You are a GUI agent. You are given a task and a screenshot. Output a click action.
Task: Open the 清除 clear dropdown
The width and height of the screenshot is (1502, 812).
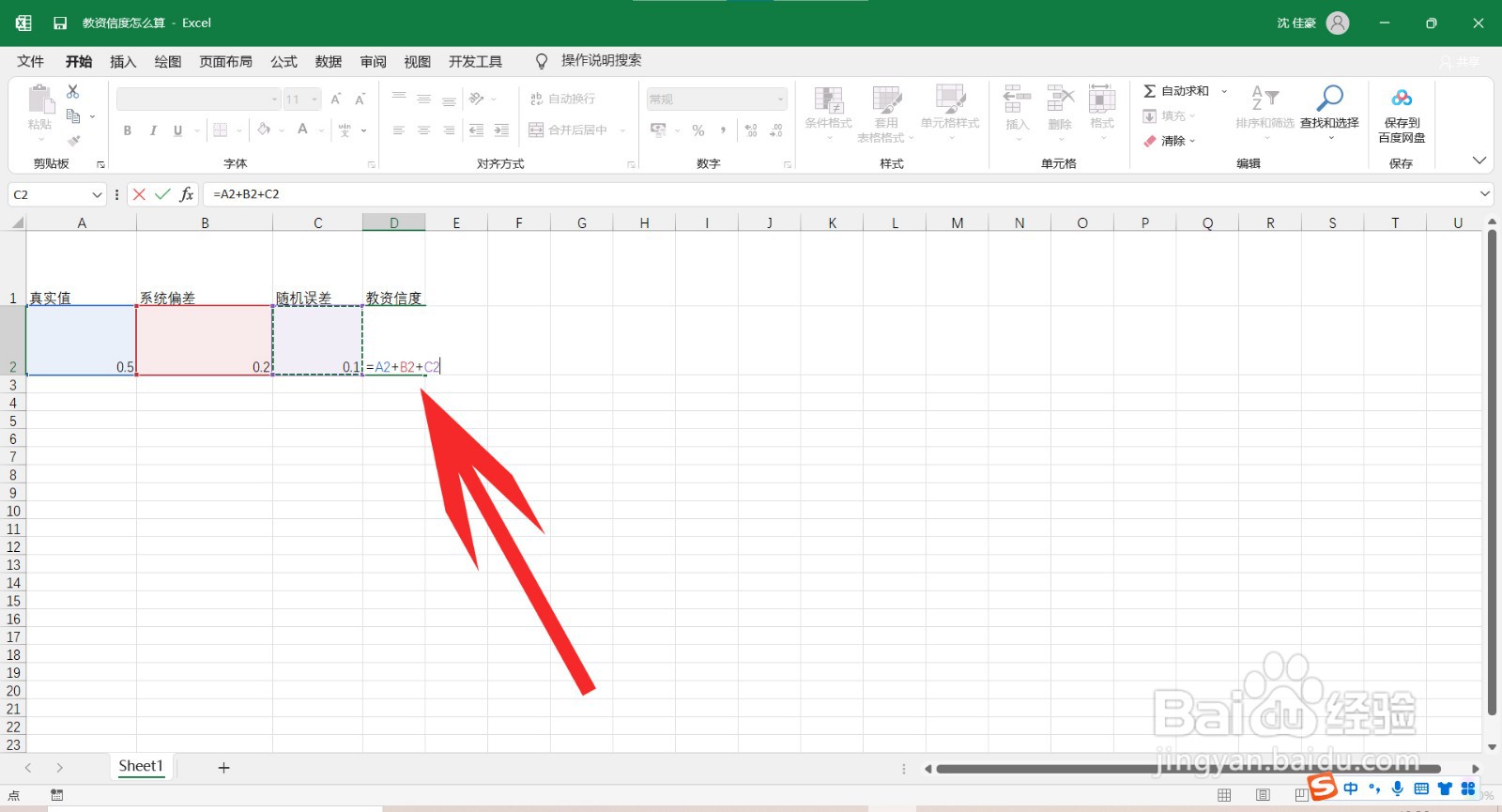pos(1169,141)
